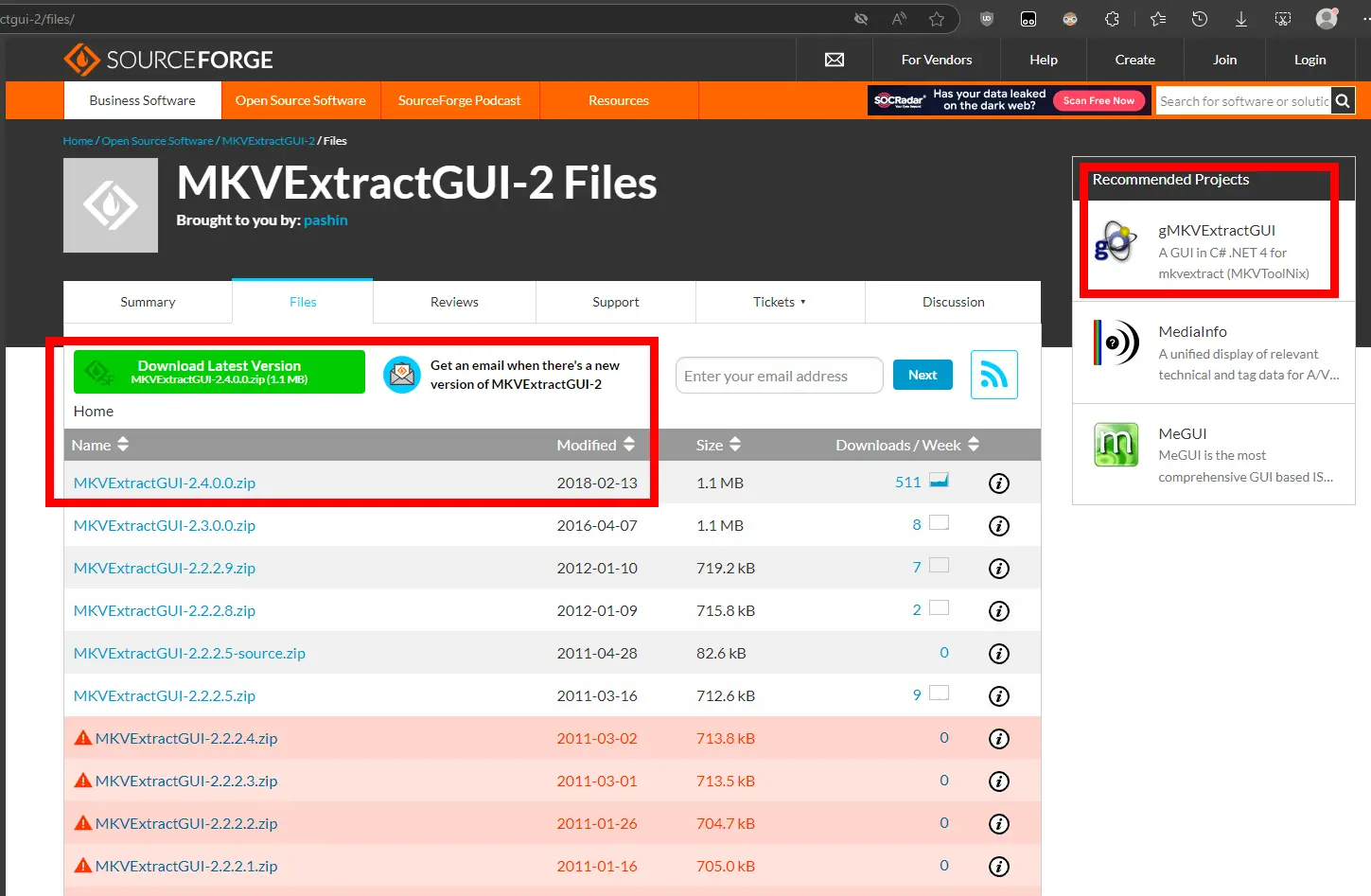The height and width of the screenshot is (896, 1371).
Task: Click the Login link
Action: [x=1310, y=60]
